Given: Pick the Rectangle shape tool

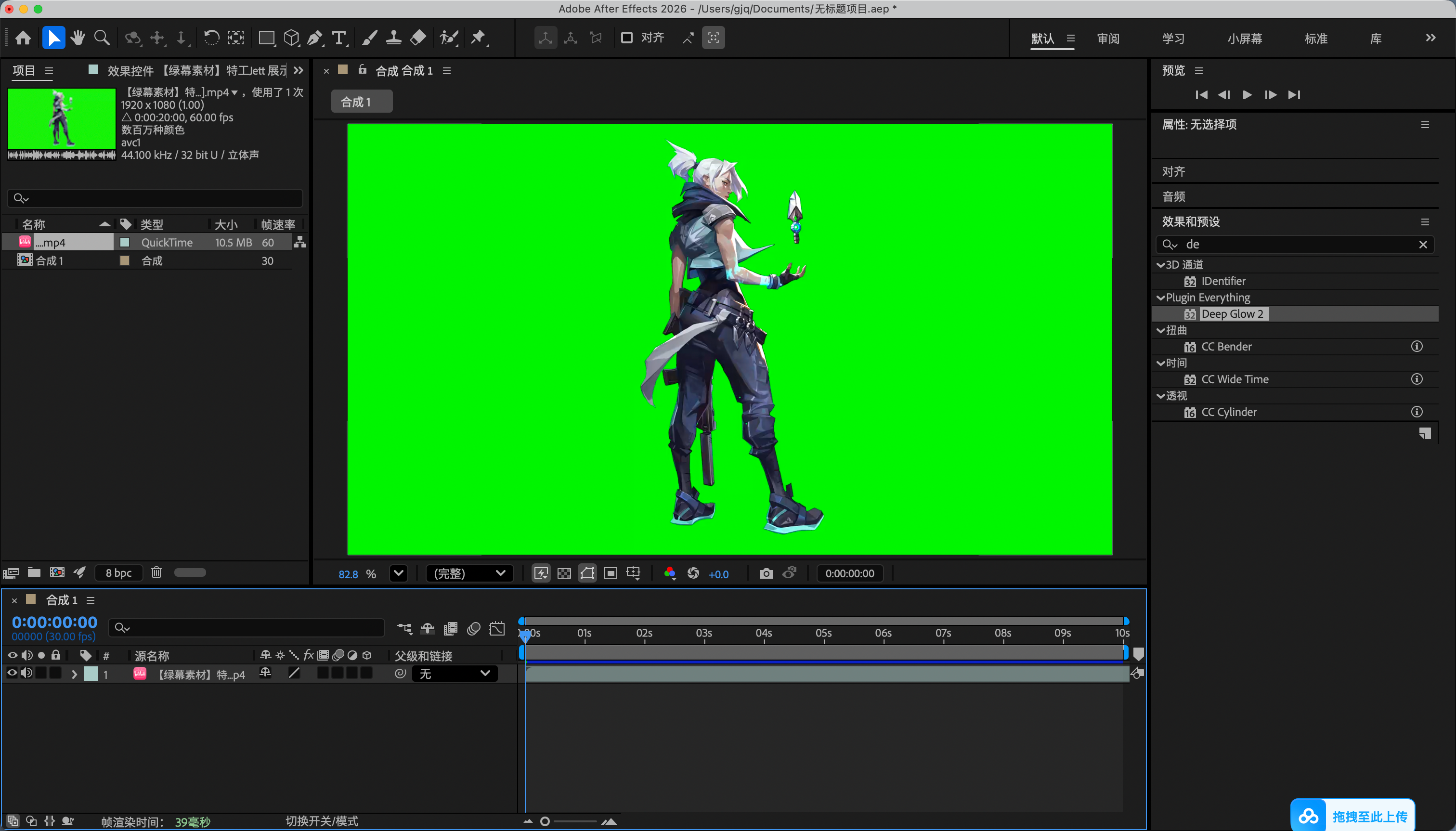Looking at the screenshot, I should point(267,38).
